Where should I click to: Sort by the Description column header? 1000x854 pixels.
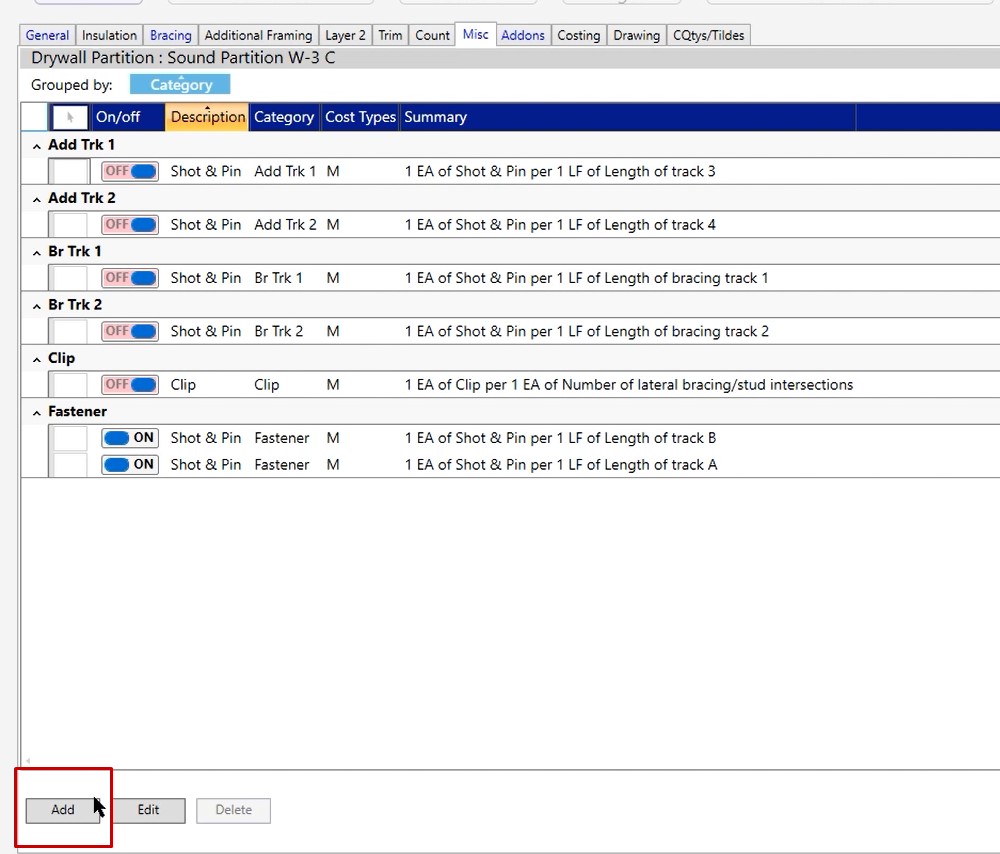click(207, 117)
